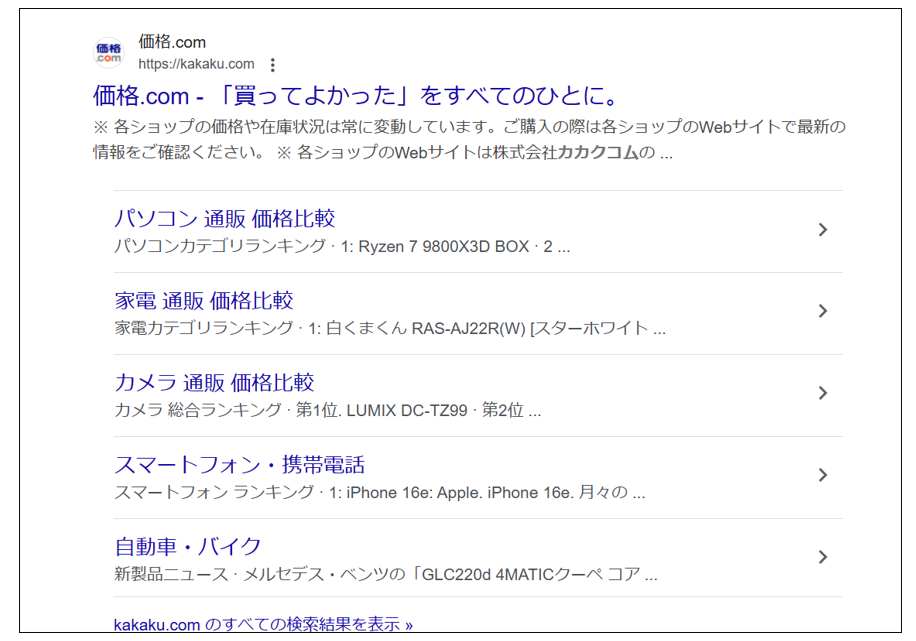The image size is (916, 641).
Task: Expand the chevron on カメラ row
Action: pos(823,393)
